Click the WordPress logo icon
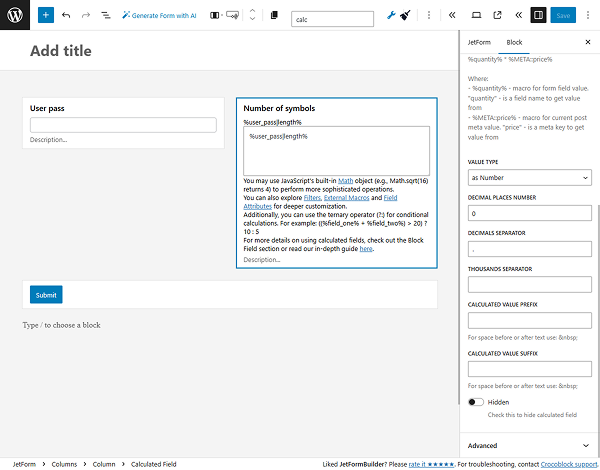The image size is (600, 470). (x=15, y=16)
